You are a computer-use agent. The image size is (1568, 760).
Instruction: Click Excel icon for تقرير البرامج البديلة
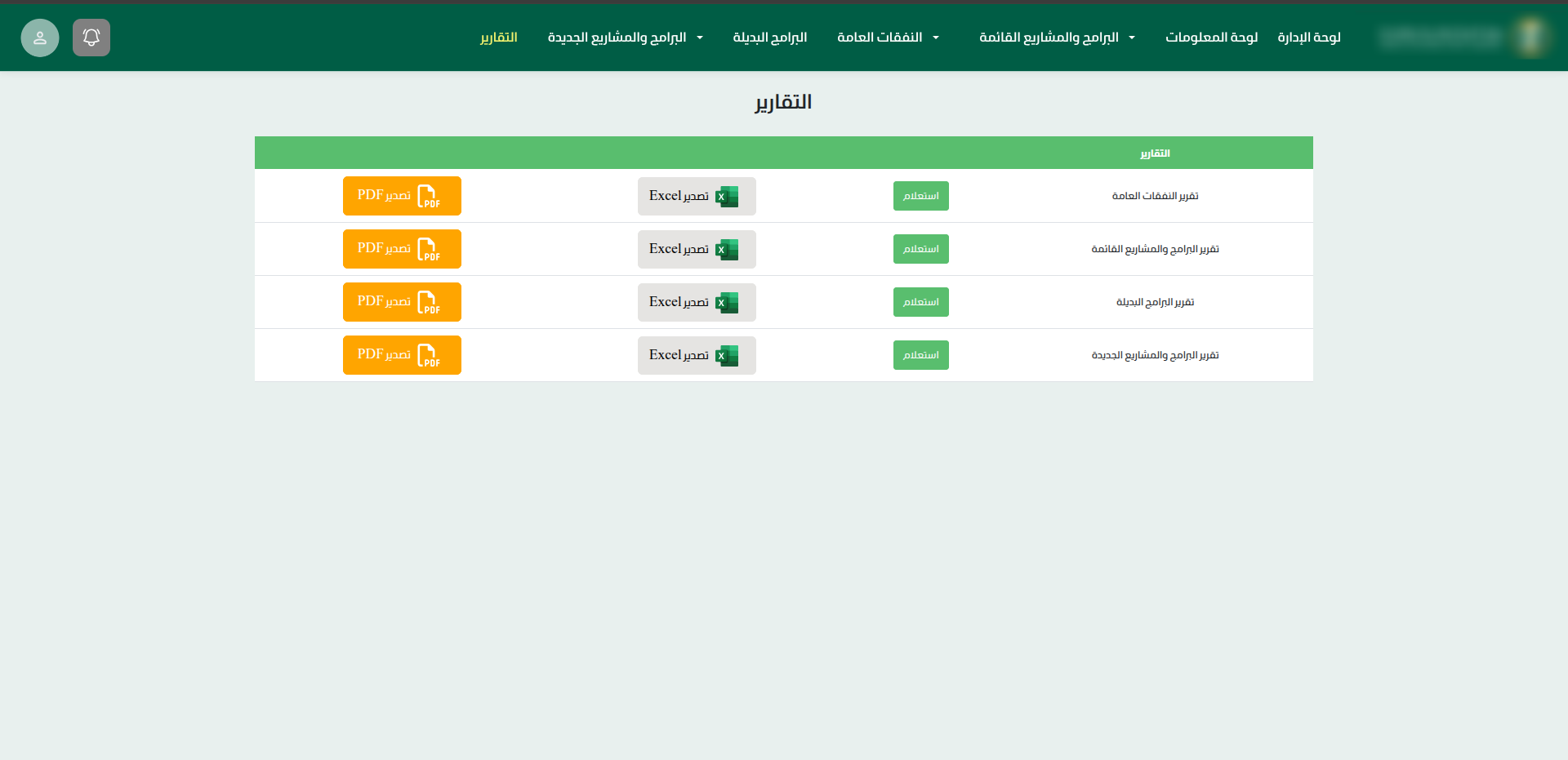(x=726, y=303)
